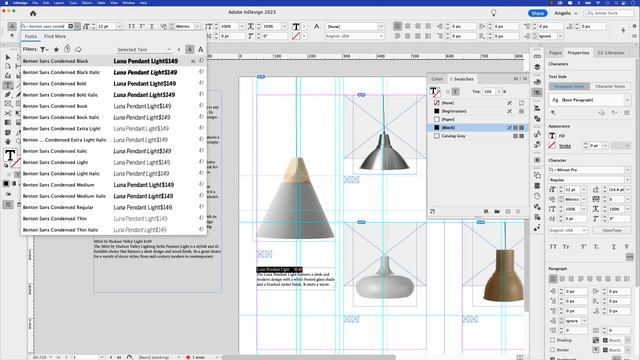
Task: Open the lightbulb Discover icon
Action: point(493,13)
